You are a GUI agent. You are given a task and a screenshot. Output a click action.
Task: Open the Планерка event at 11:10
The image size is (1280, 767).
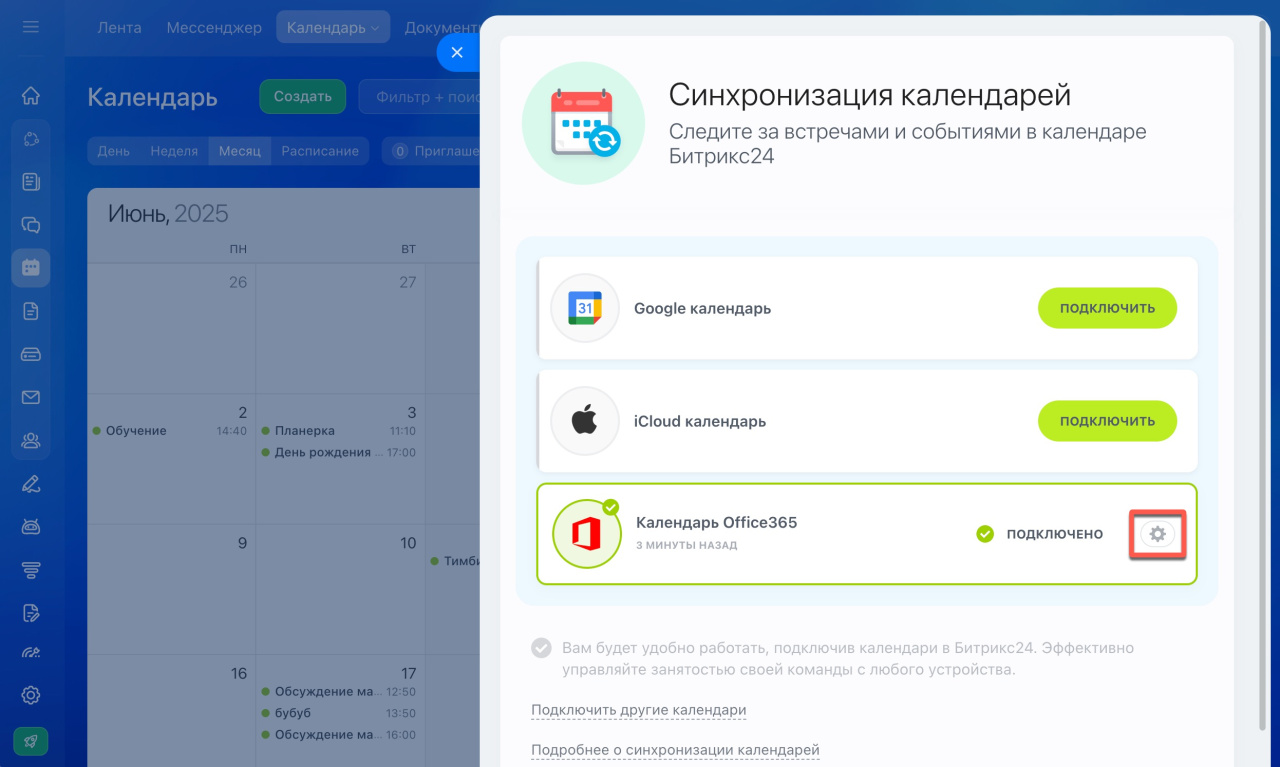339,431
